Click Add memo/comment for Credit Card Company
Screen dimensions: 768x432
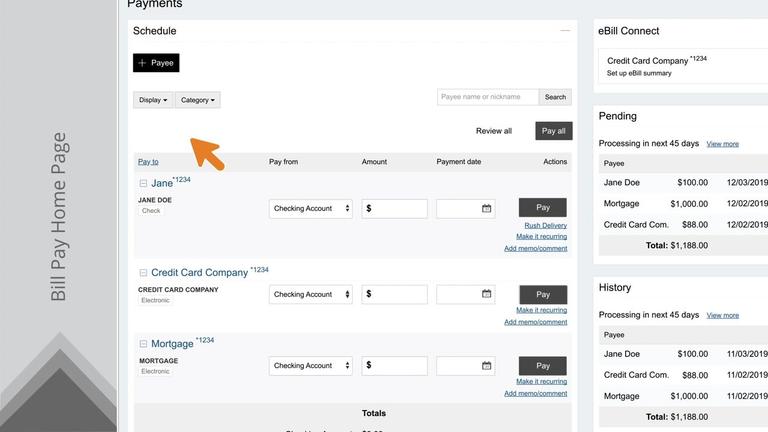535,322
